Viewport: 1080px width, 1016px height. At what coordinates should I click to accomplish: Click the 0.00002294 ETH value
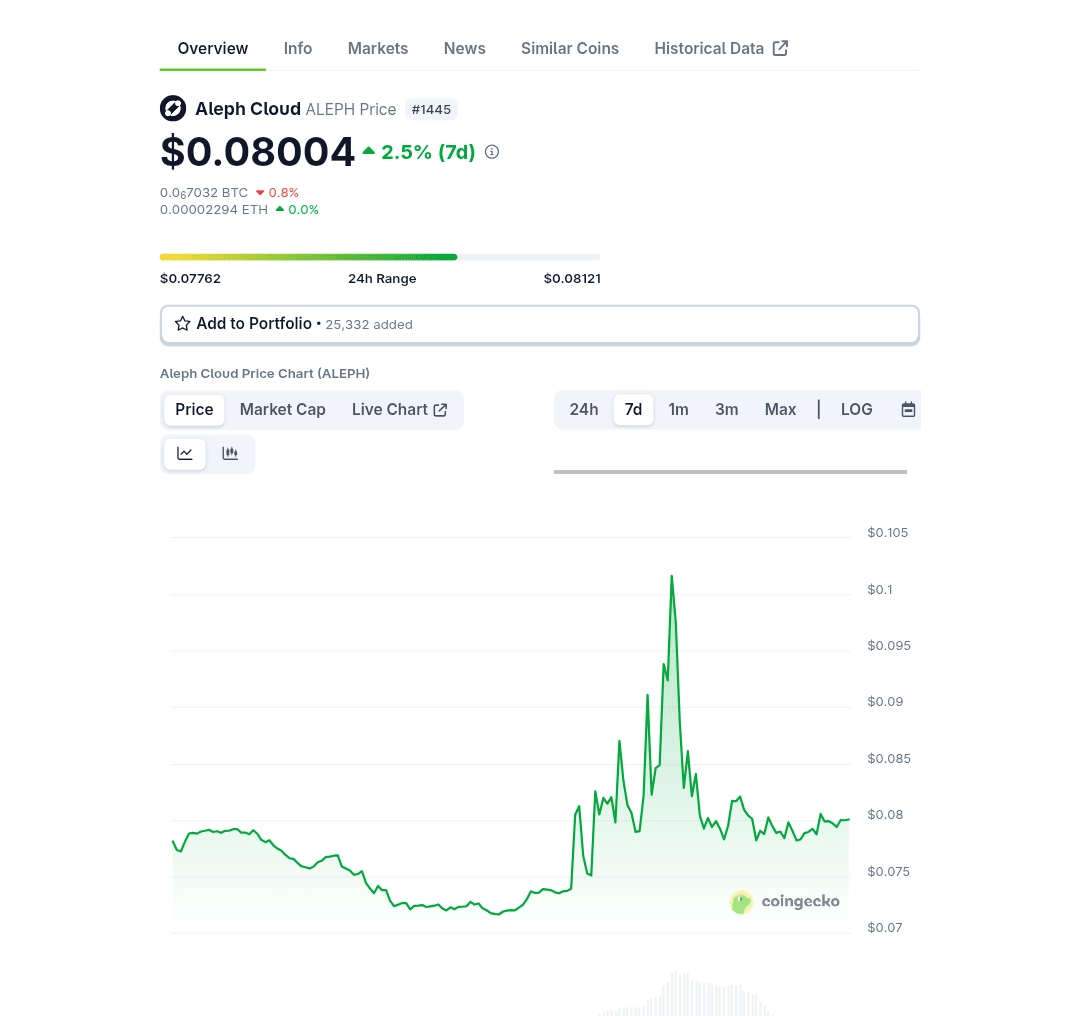(214, 209)
